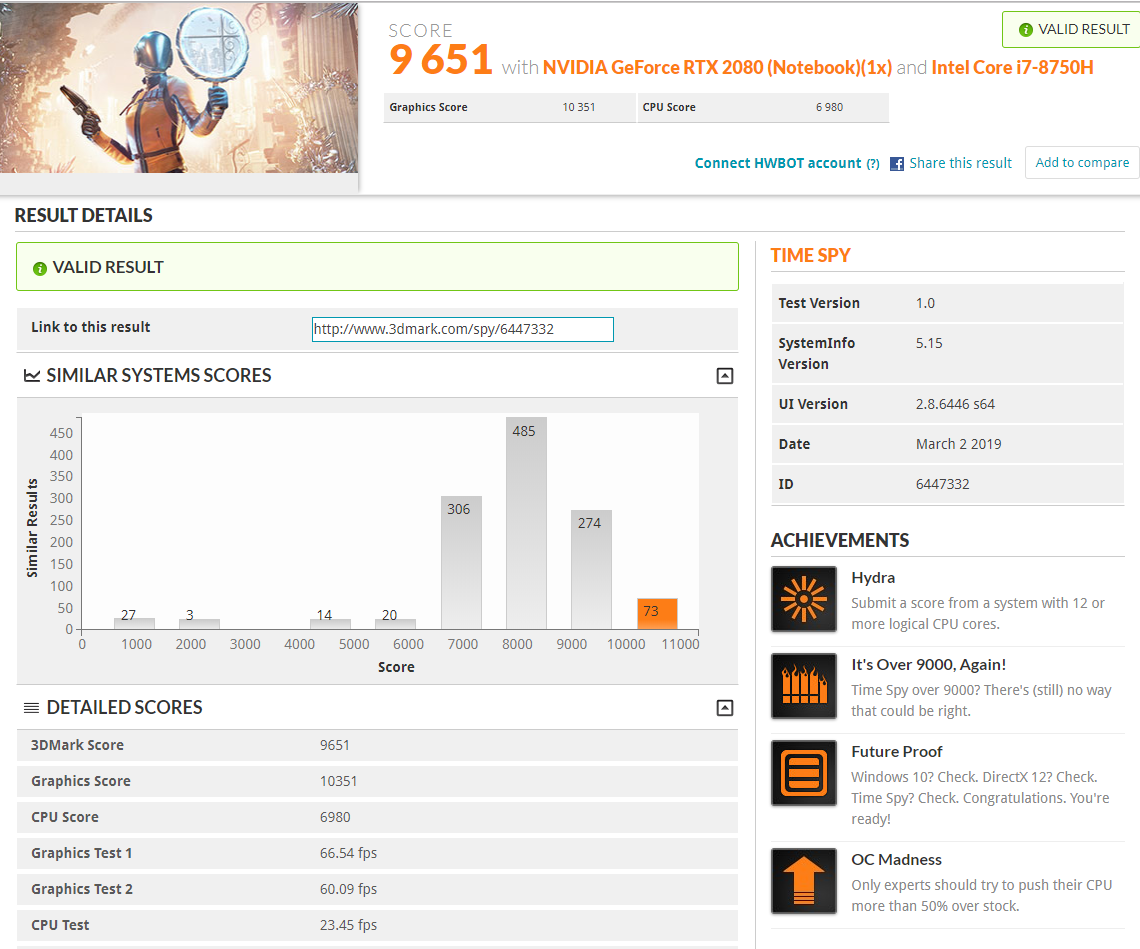1140x949 pixels.
Task: Click the 306 results histogram bar
Action: tap(461, 563)
